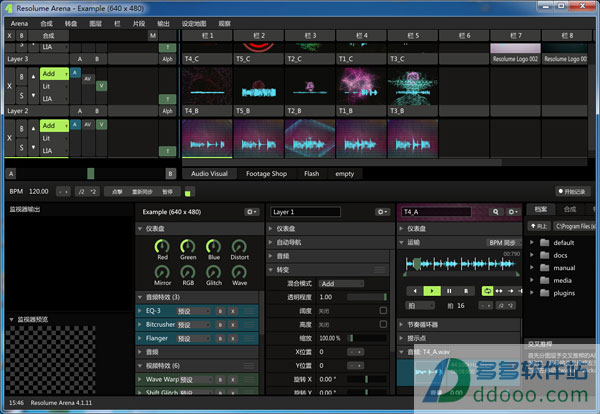Click the Wave dashboard knob
This screenshot has height=414, width=600.
click(239, 272)
